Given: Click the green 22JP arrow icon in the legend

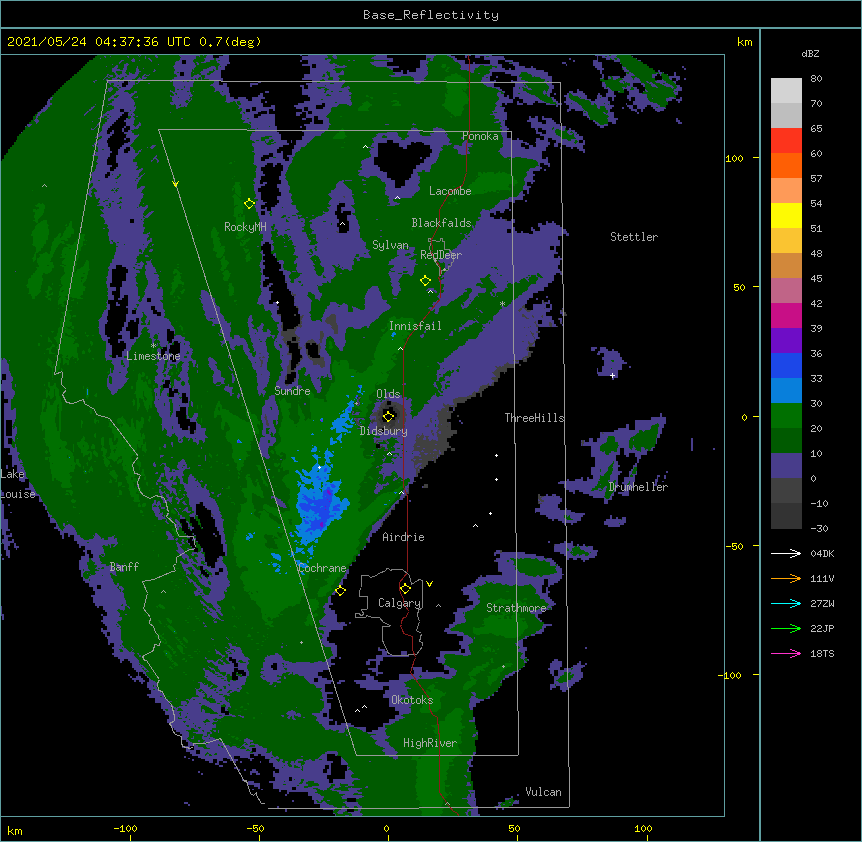Looking at the screenshot, I should pos(786,628).
